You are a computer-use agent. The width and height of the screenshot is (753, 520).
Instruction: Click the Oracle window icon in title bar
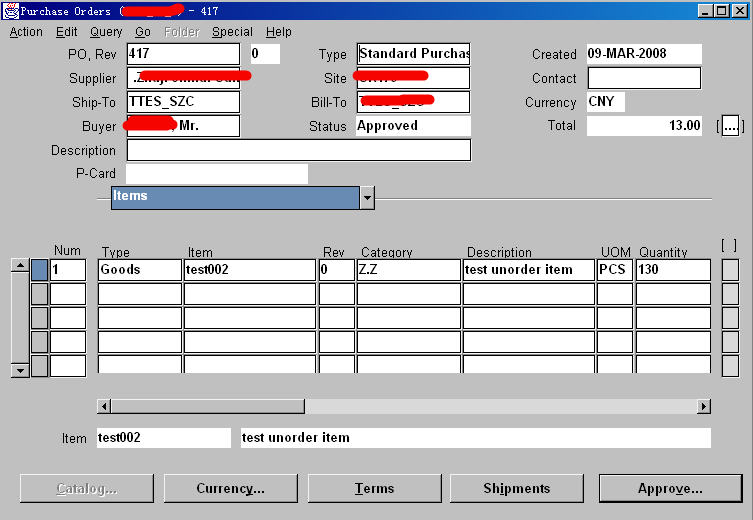pyautogui.click(x=11, y=11)
